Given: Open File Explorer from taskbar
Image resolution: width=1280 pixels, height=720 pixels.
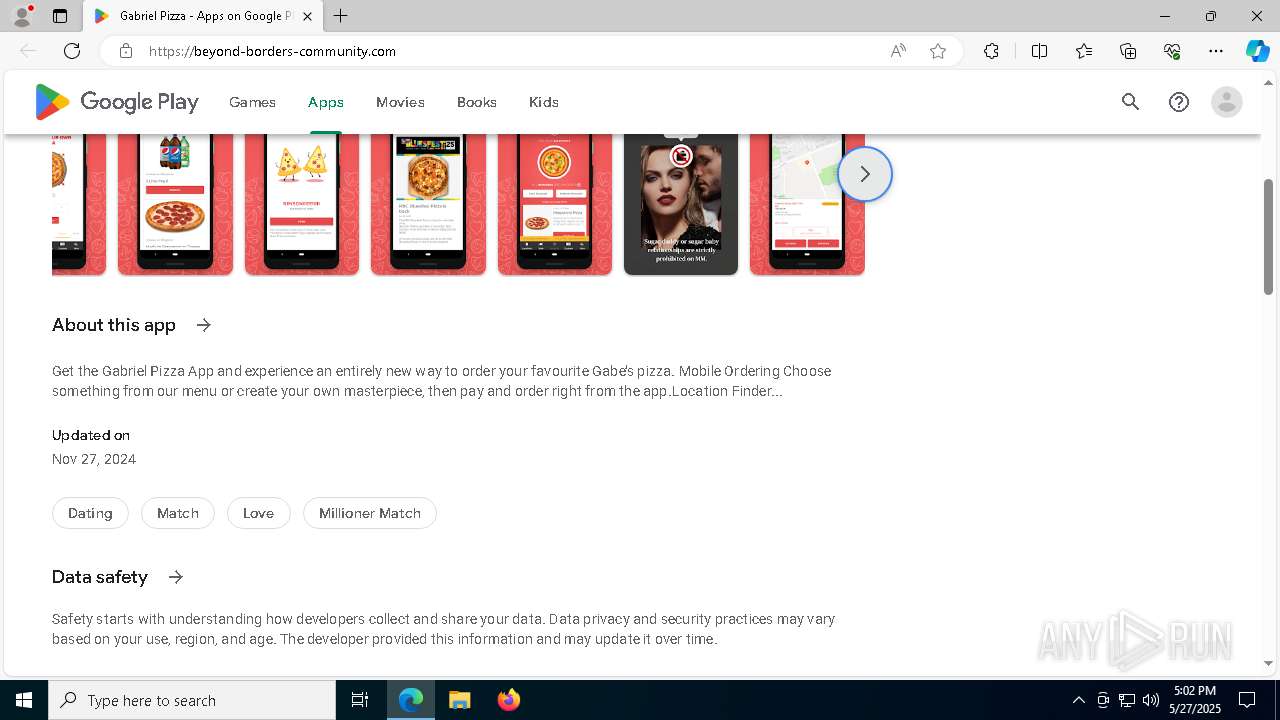Looking at the screenshot, I should point(459,700).
